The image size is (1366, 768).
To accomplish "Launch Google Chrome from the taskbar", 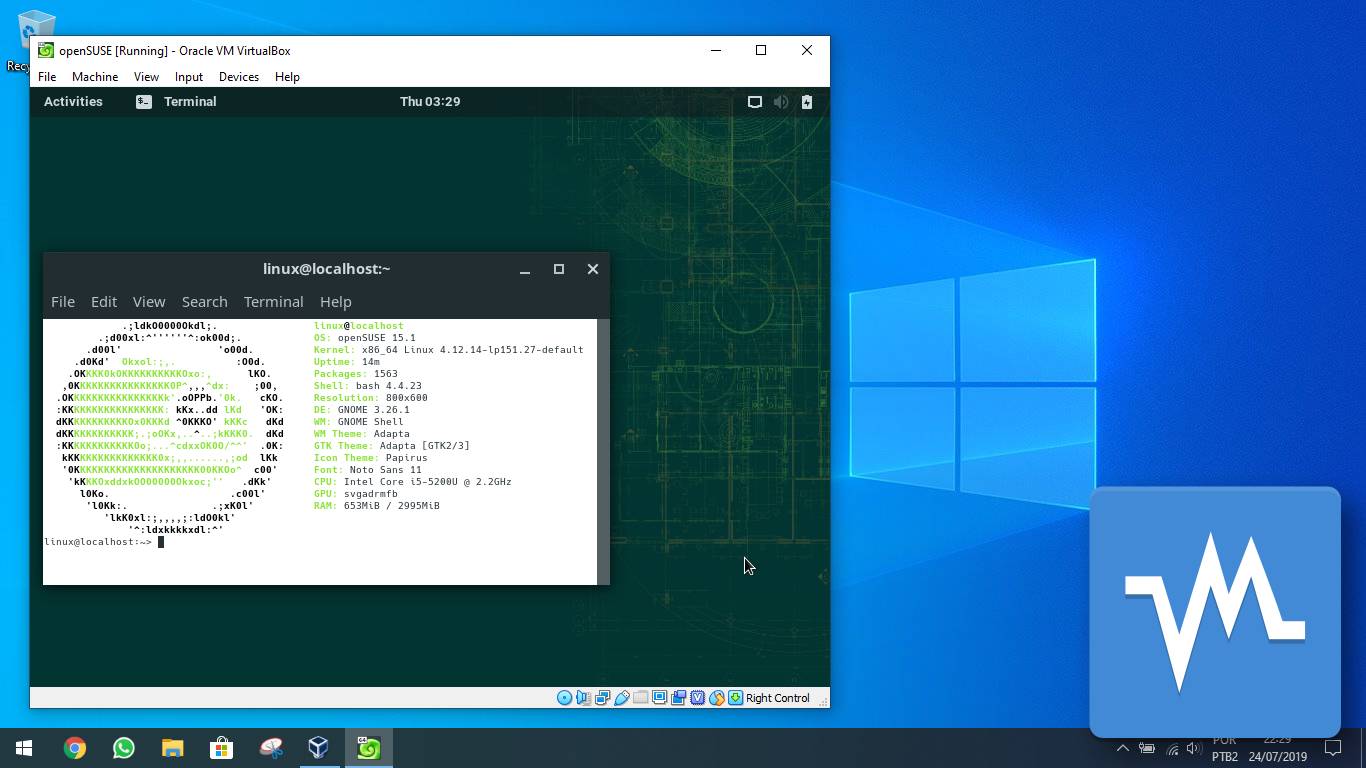I will 74,748.
